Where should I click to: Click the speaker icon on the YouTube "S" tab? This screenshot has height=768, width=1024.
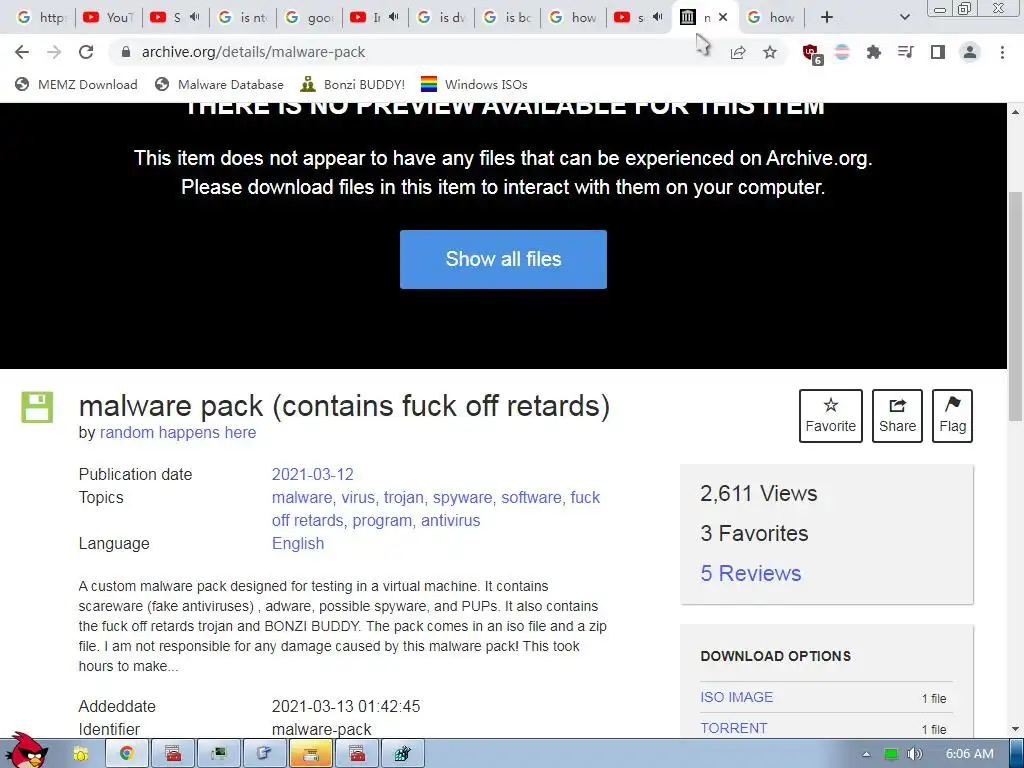(194, 18)
